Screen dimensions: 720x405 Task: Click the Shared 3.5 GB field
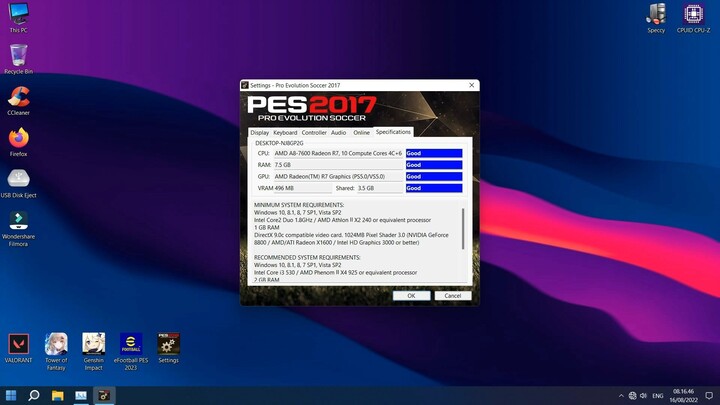(380, 188)
